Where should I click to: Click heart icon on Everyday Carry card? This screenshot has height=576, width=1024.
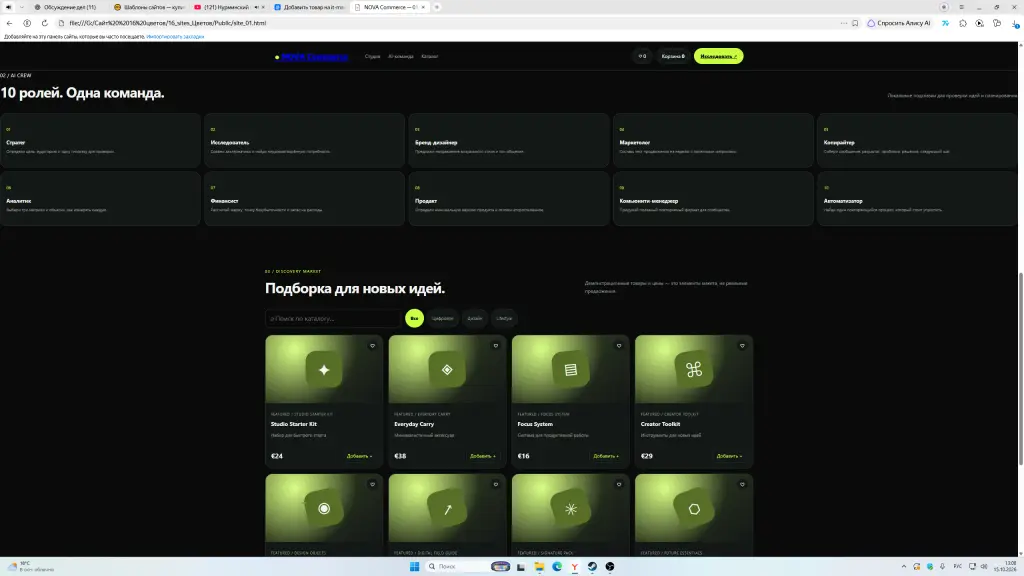coord(496,346)
